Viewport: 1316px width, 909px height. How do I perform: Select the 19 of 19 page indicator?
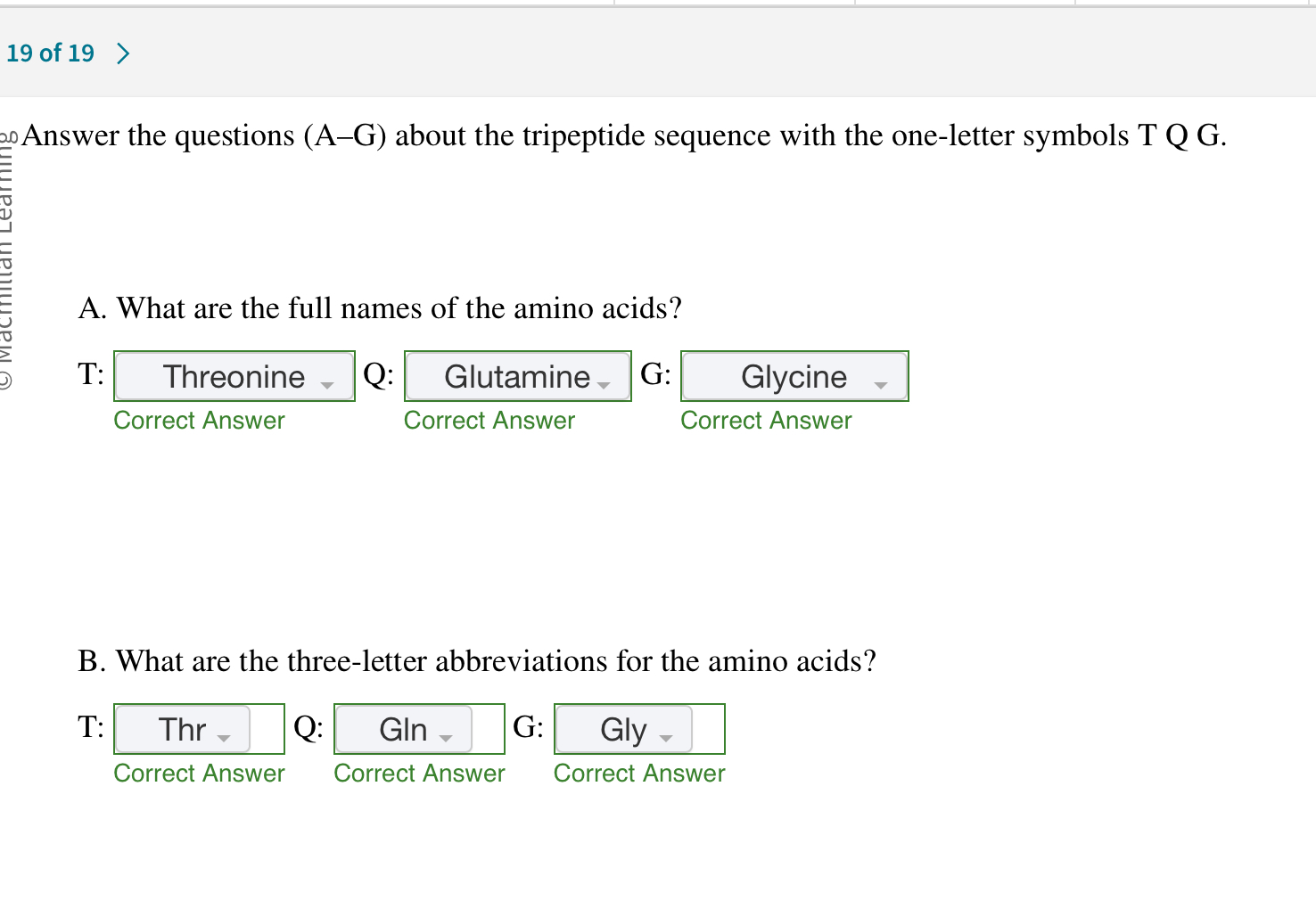point(51,53)
